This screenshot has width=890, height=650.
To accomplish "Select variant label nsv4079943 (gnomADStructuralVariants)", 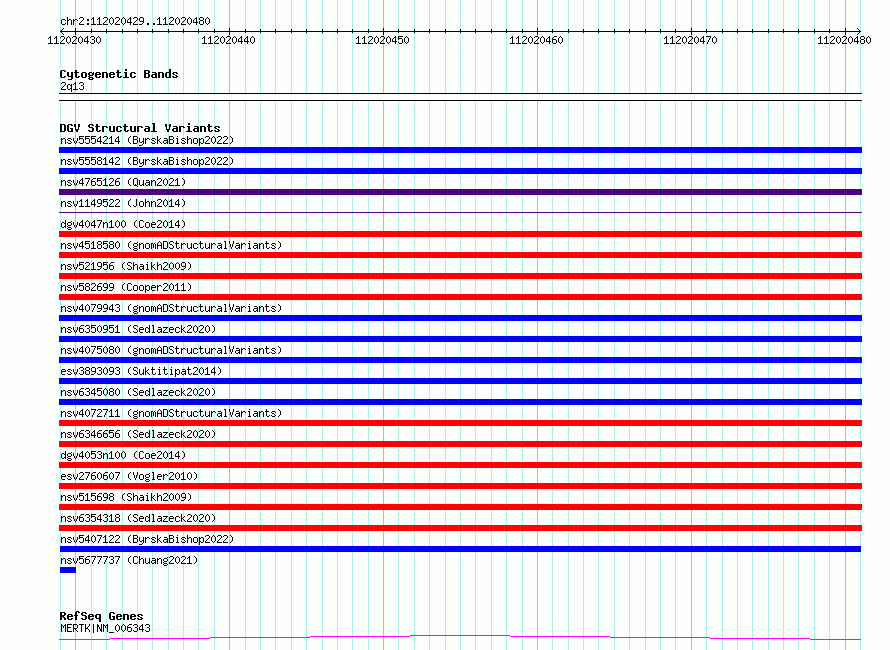I will [x=171, y=308].
